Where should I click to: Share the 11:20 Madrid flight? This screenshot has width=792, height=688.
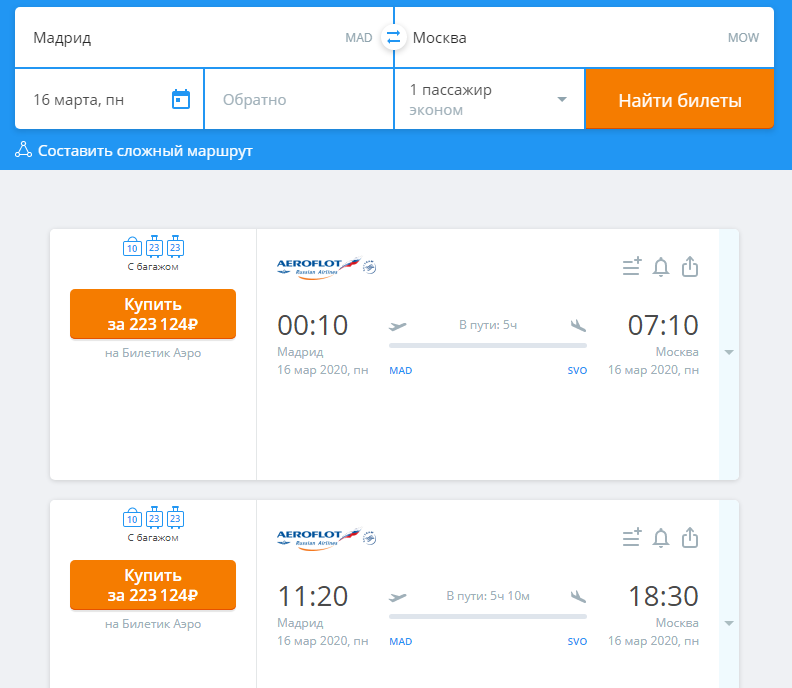pyautogui.click(x=690, y=537)
